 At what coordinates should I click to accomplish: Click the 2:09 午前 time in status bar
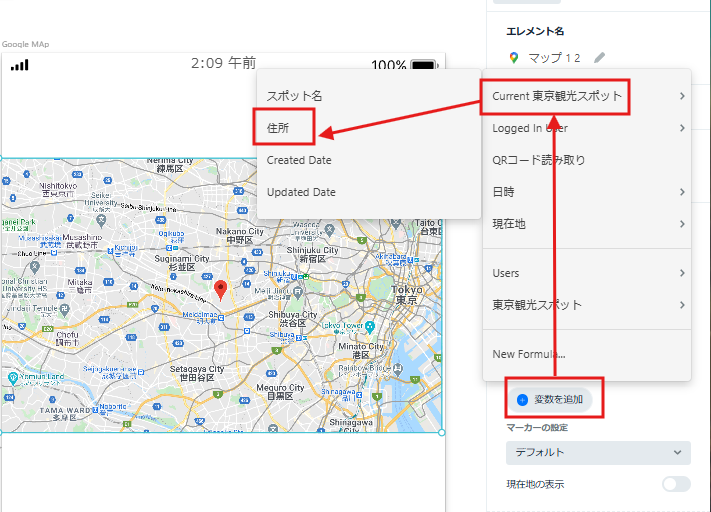click(224, 63)
